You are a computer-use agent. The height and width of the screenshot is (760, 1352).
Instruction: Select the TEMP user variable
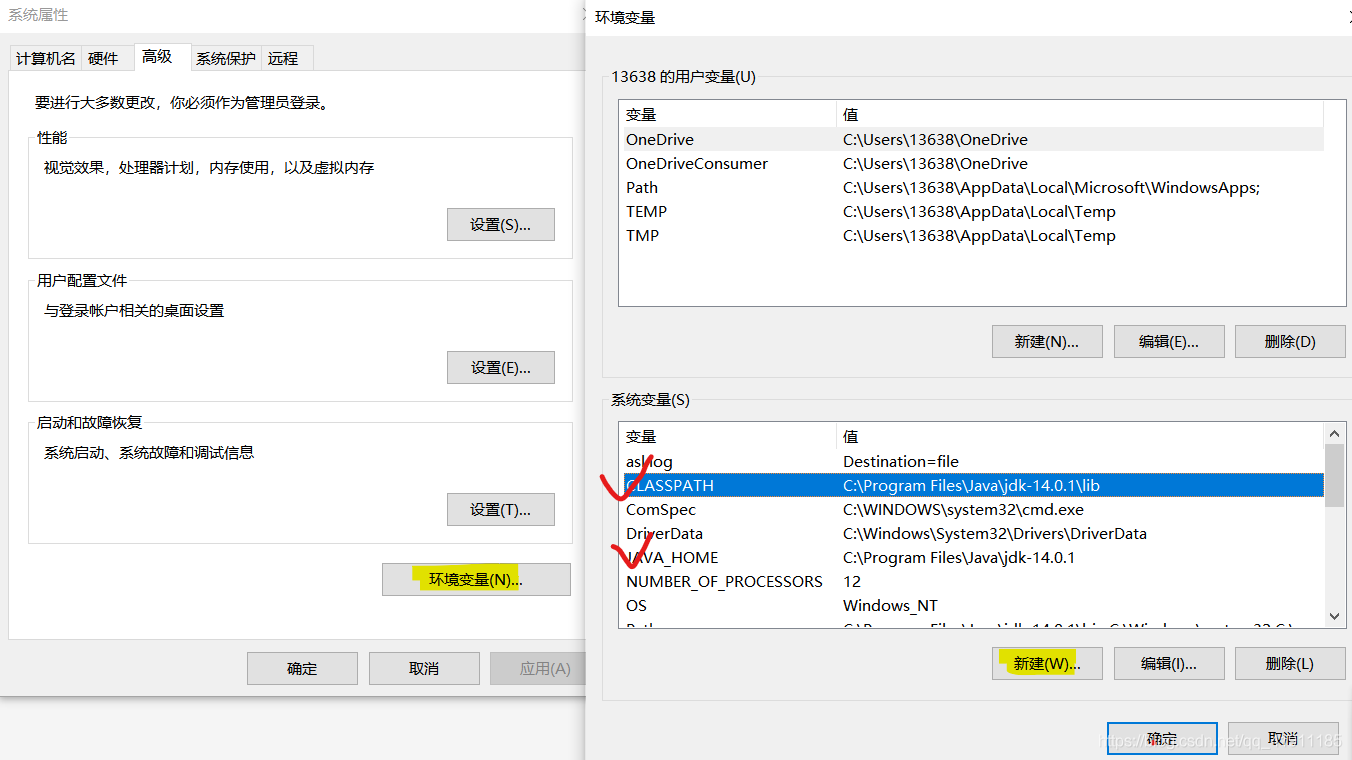pos(972,211)
